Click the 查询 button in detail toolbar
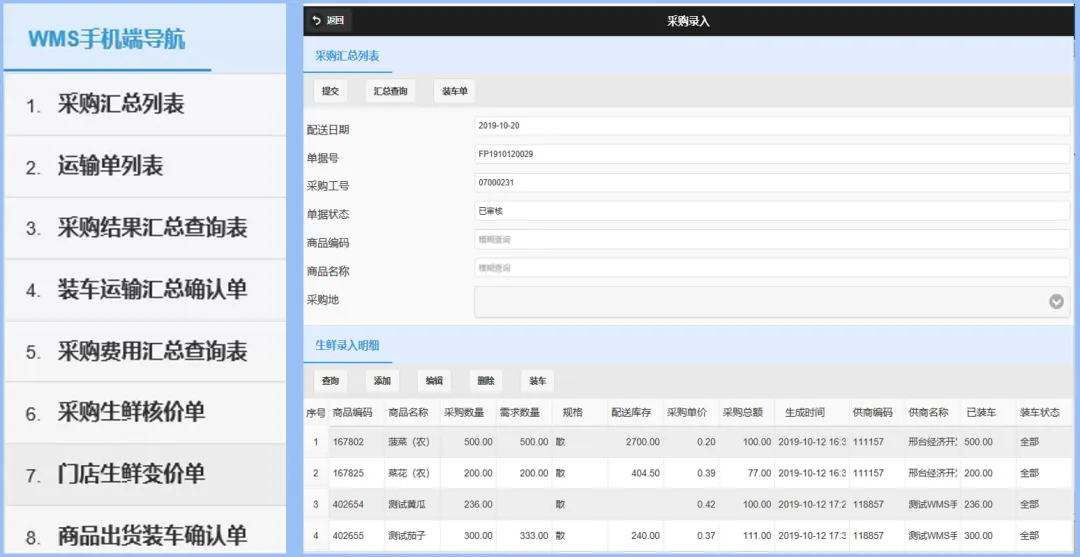1080x557 pixels. (331, 381)
